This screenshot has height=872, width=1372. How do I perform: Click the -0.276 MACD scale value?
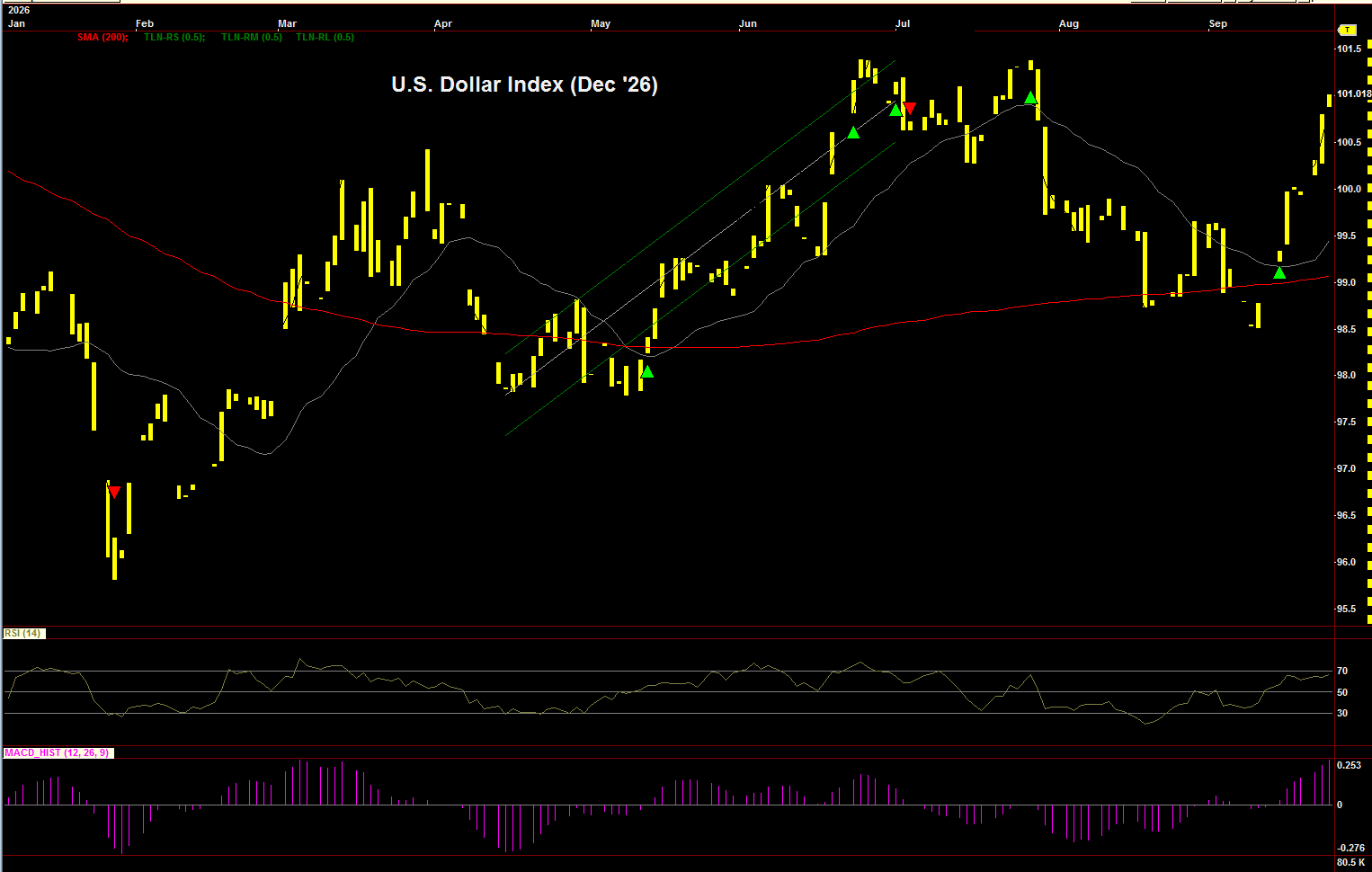click(1351, 848)
